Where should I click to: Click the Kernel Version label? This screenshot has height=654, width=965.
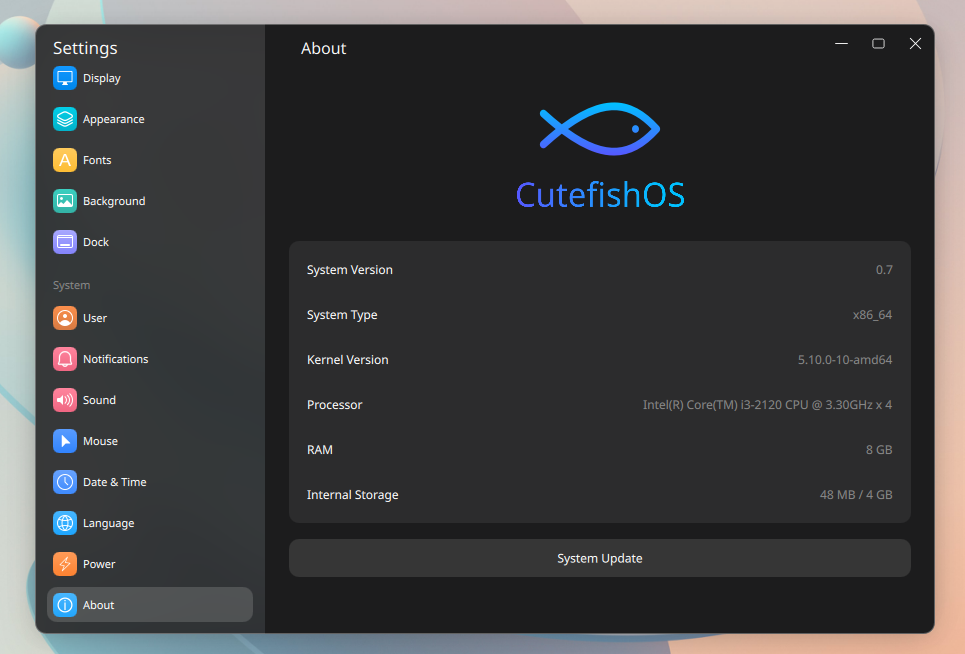point(348,360)
